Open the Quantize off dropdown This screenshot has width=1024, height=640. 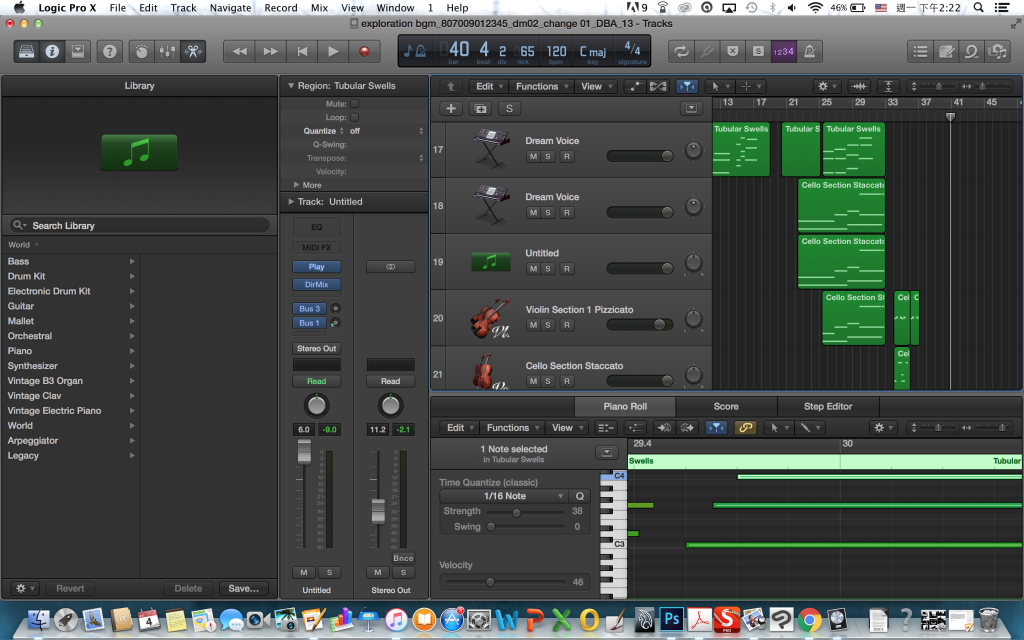tap(386, 131)
